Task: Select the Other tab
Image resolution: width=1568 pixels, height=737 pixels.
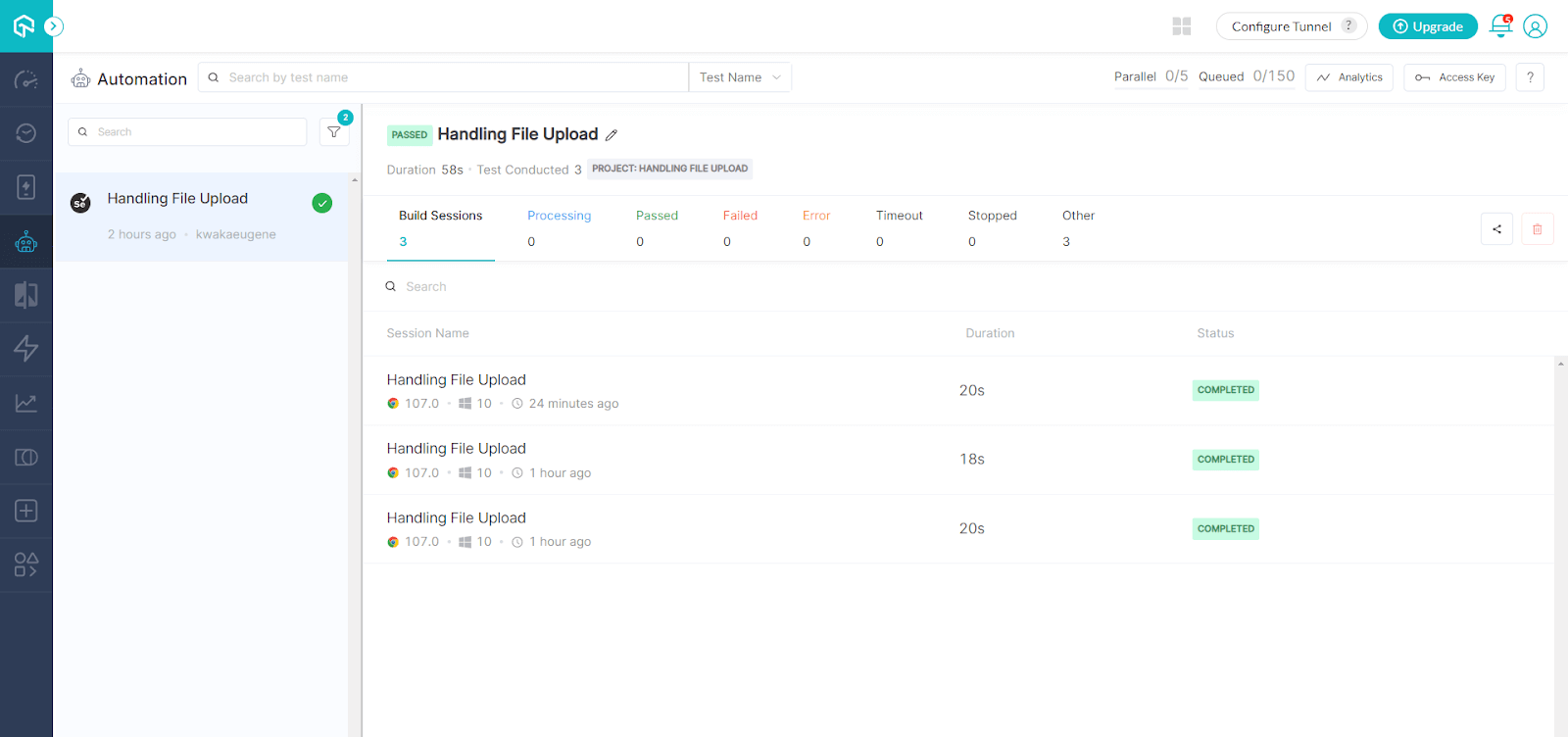Action: click(x=1079, y=228)
